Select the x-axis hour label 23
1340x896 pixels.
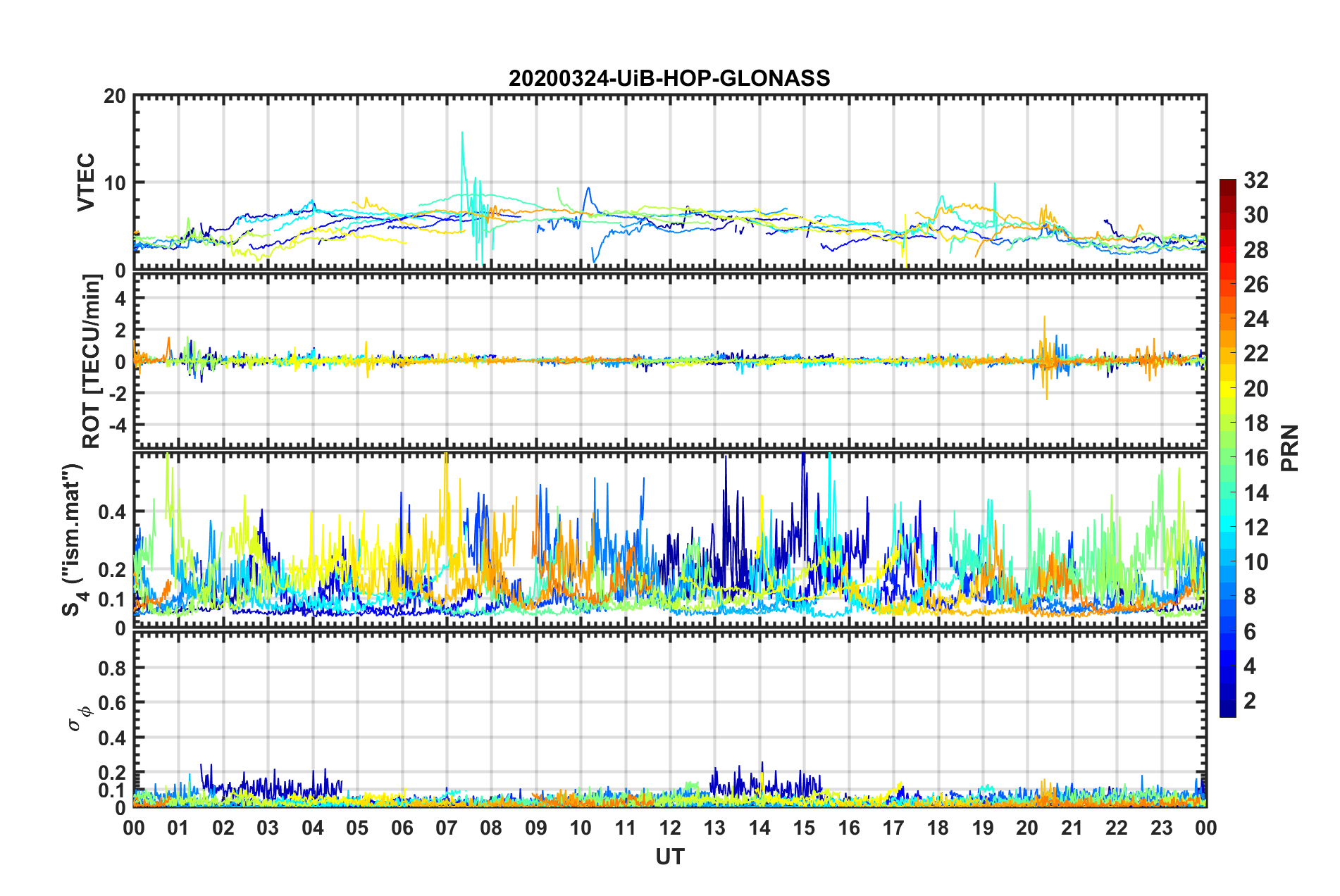point(1161,828)
